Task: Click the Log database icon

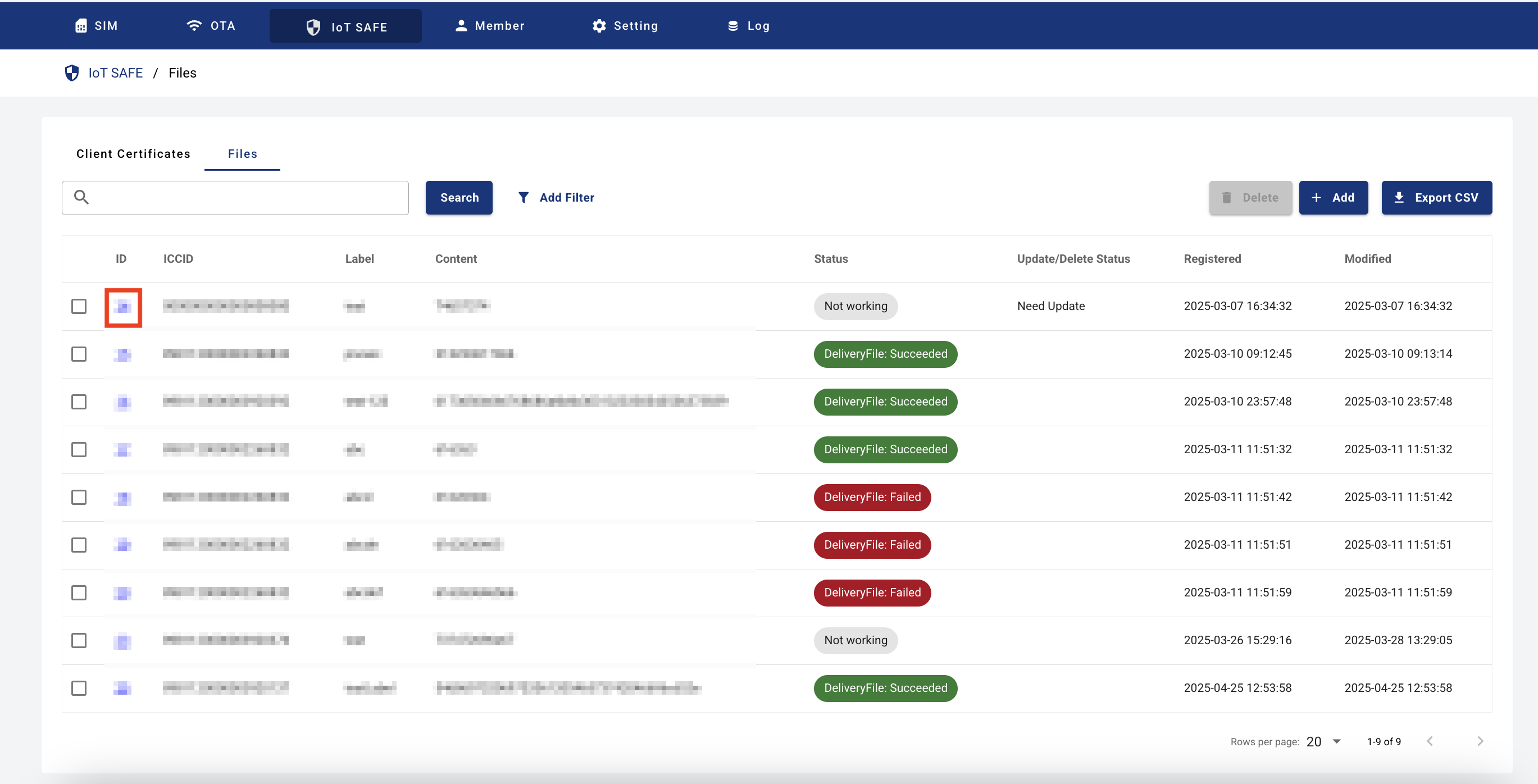Action: (x=732, y=26)
